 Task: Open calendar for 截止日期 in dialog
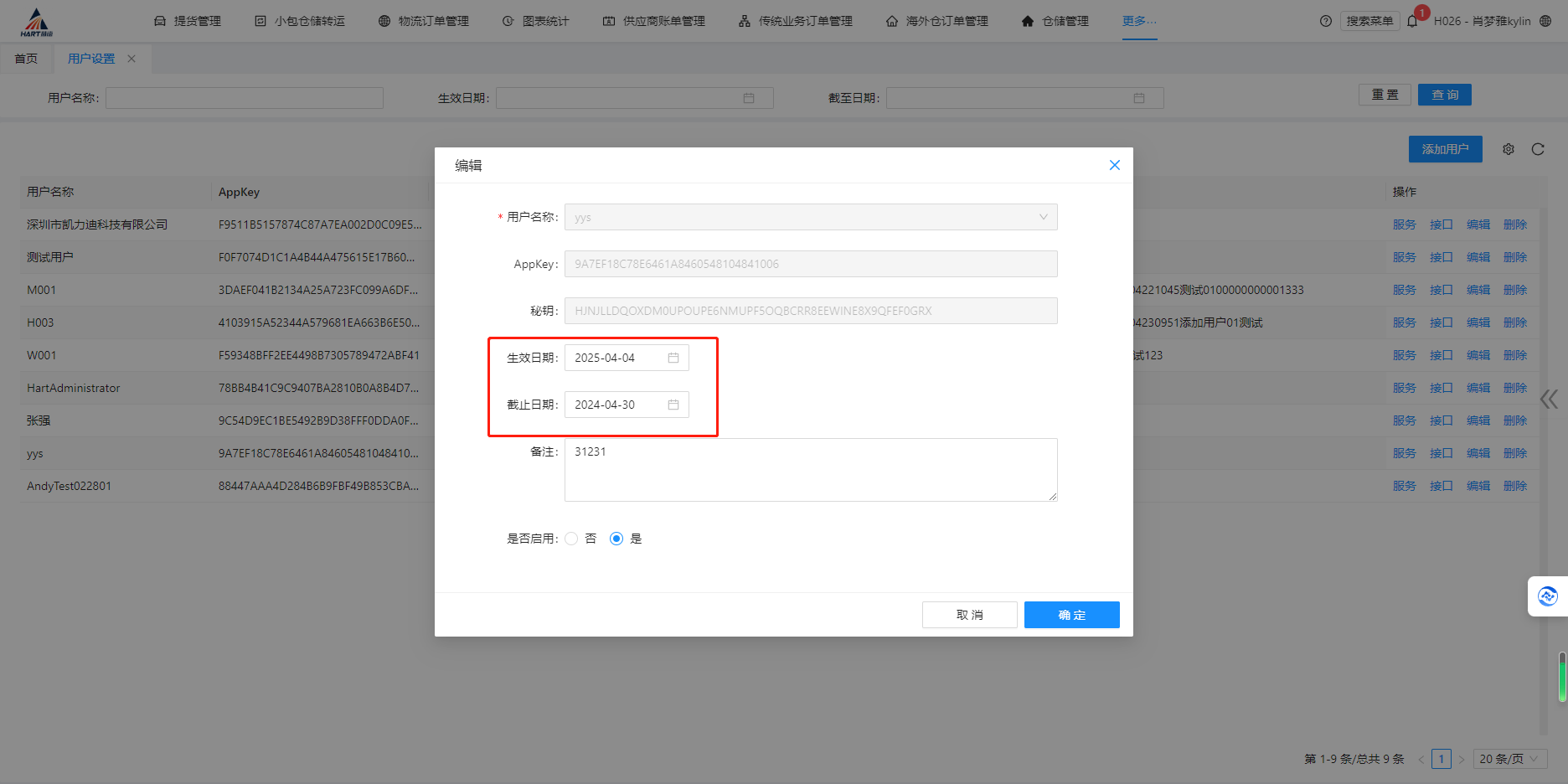point(673,405)
